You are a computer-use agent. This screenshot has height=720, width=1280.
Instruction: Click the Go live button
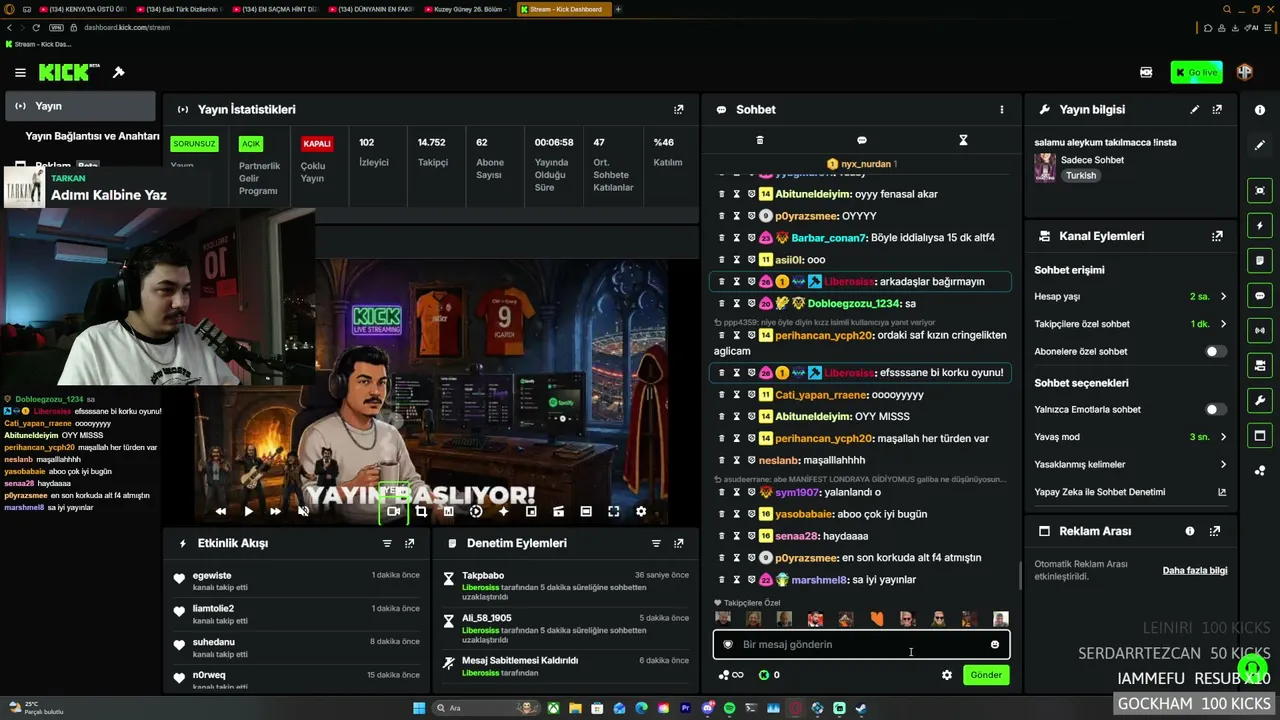[1196, 72]
